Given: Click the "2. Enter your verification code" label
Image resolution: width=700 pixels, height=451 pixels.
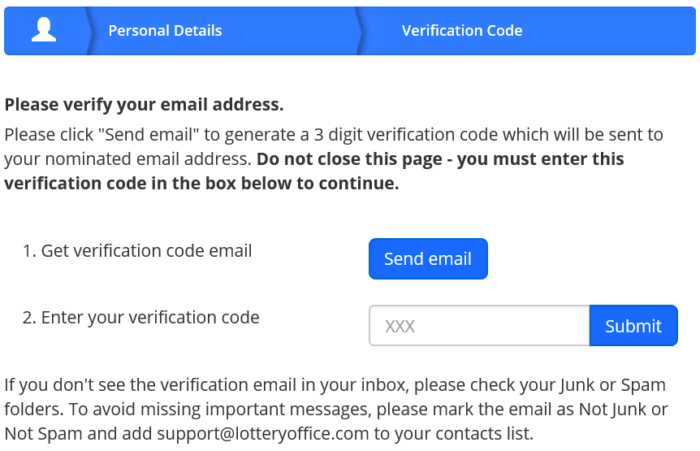Looking at the screenshot, I should pyautogui.click(x=141, y=317).
